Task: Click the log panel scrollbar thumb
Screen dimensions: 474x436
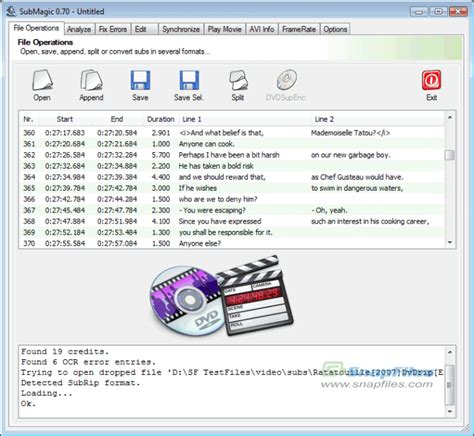Action: (450, 385)
